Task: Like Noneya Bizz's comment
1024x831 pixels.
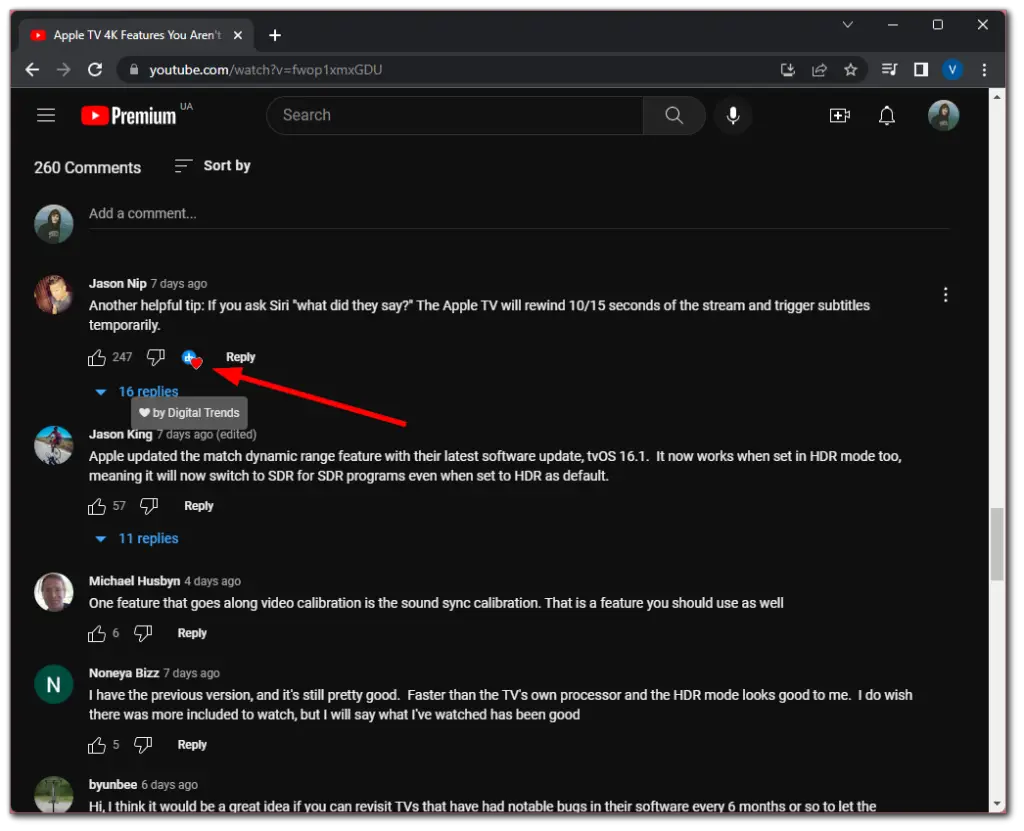Action: (x=96, y=744)
